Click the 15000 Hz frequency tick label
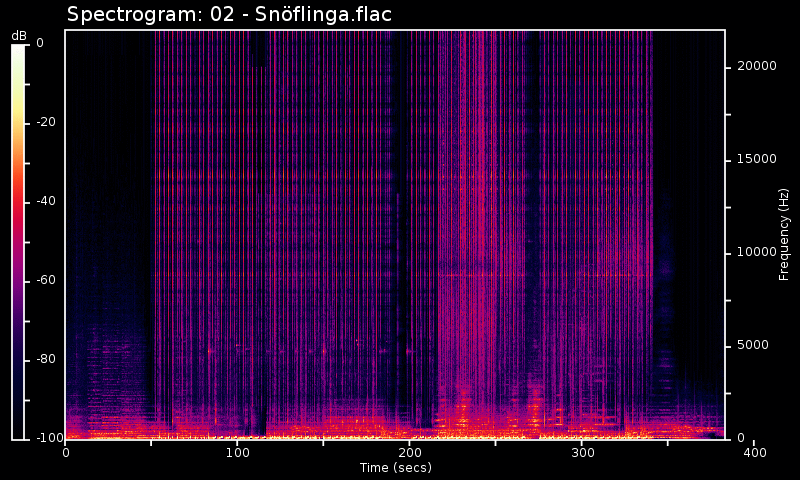The width and height of the screenshot is (800, 480). click(756, 159)
